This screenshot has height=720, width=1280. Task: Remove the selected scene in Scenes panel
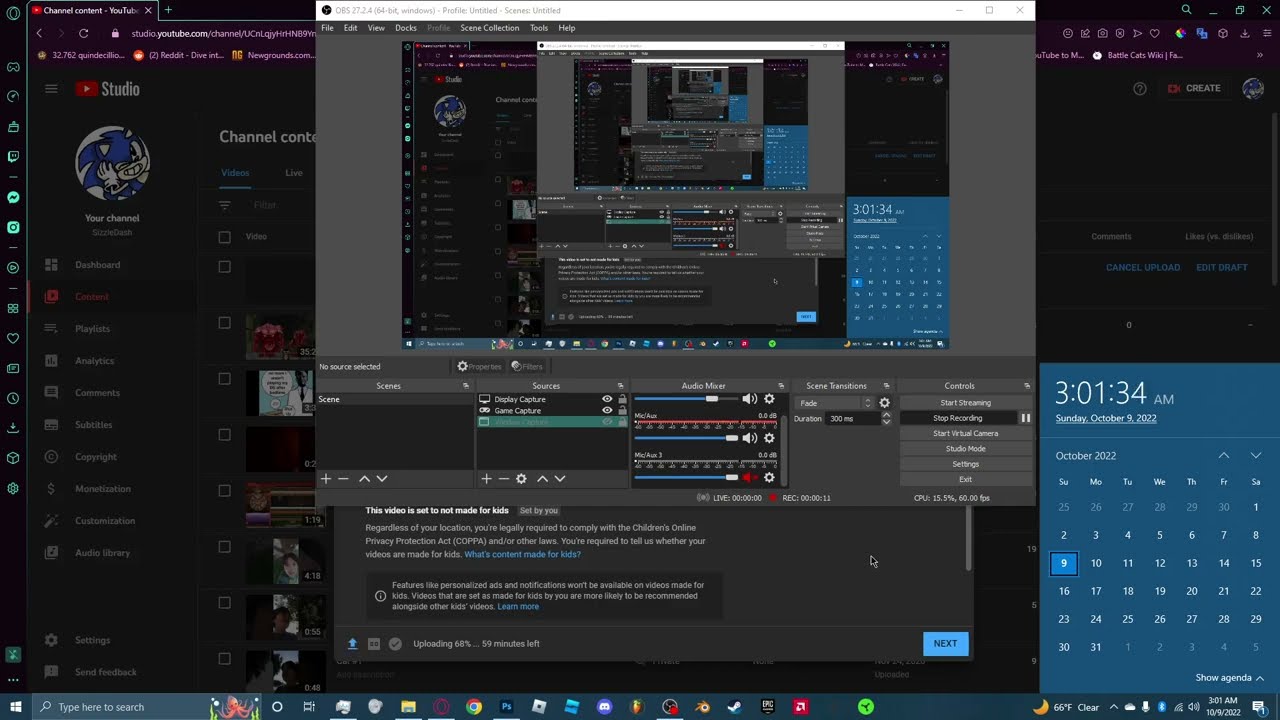coord(343,479)
